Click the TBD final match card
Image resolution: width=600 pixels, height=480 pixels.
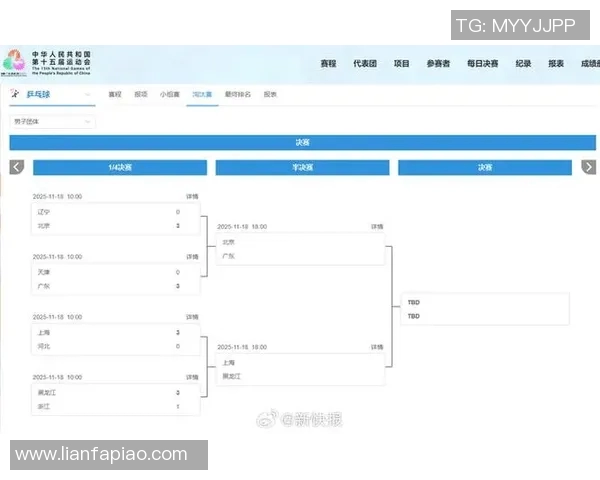(485, 309)
